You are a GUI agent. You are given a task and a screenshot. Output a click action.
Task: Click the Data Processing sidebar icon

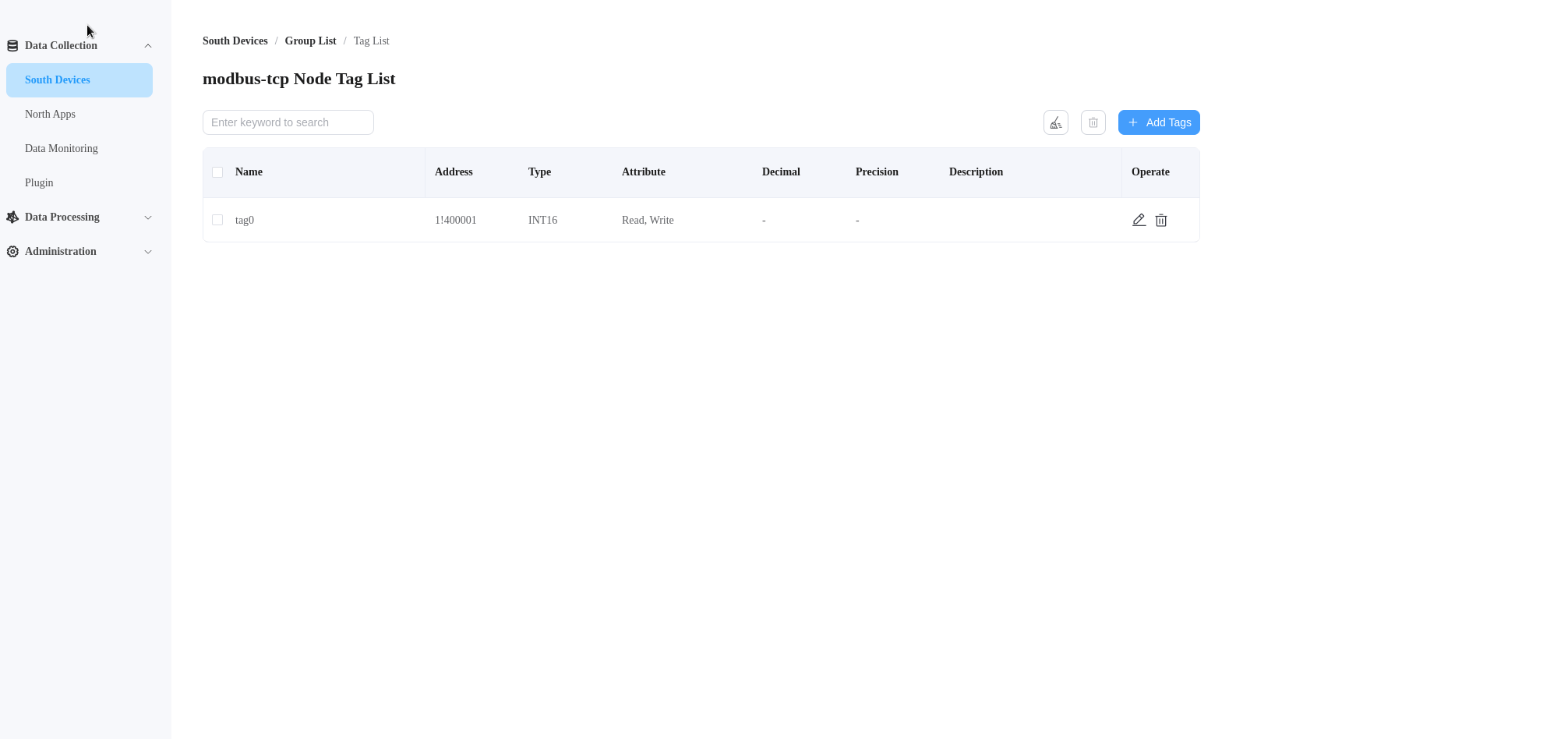tap(12, 217)
